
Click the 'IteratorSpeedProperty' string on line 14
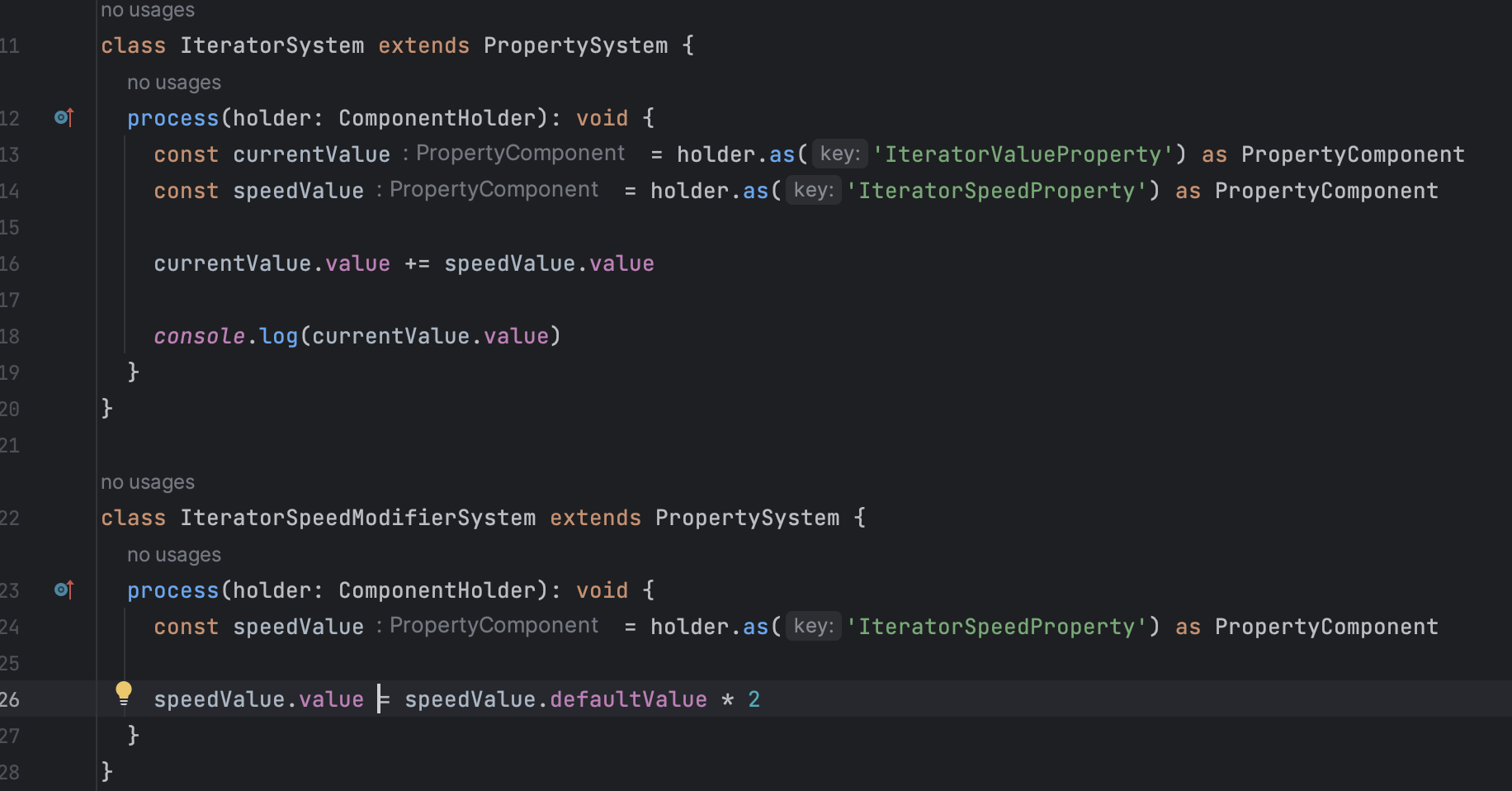(x=996, y=191)
